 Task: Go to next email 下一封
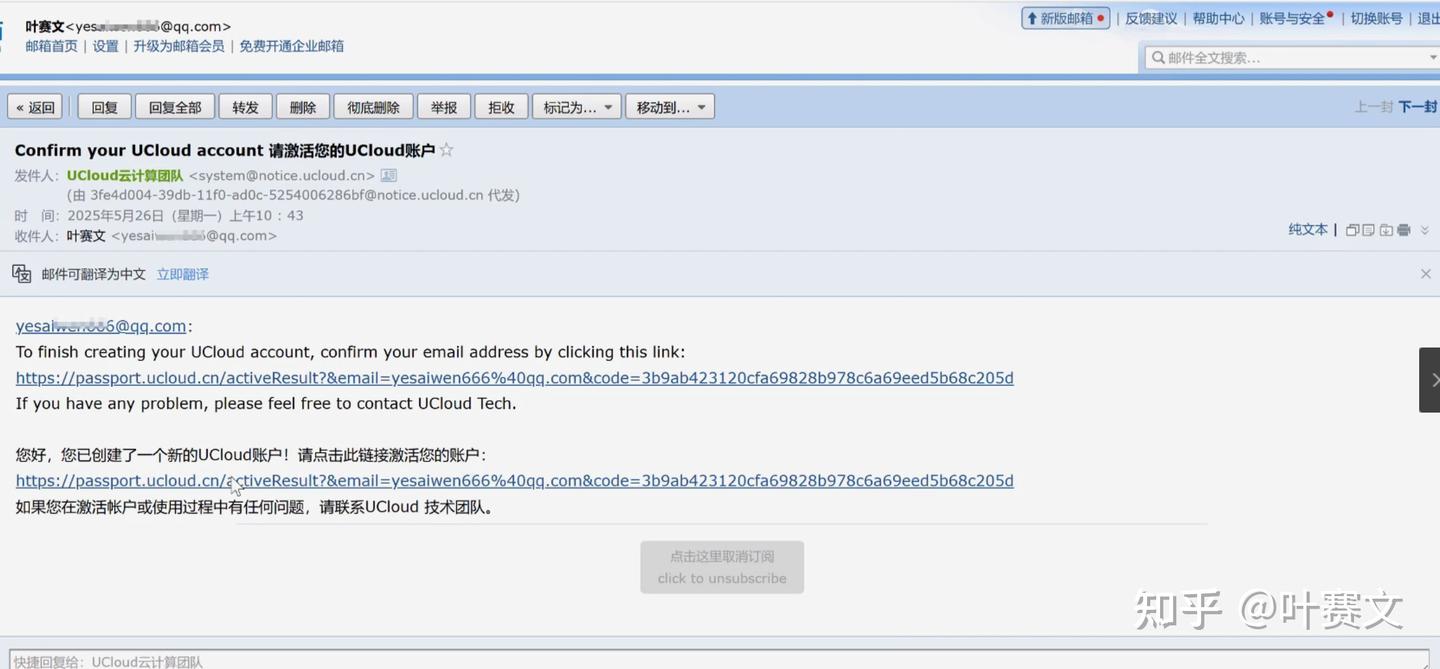[x=1418, y=106]
